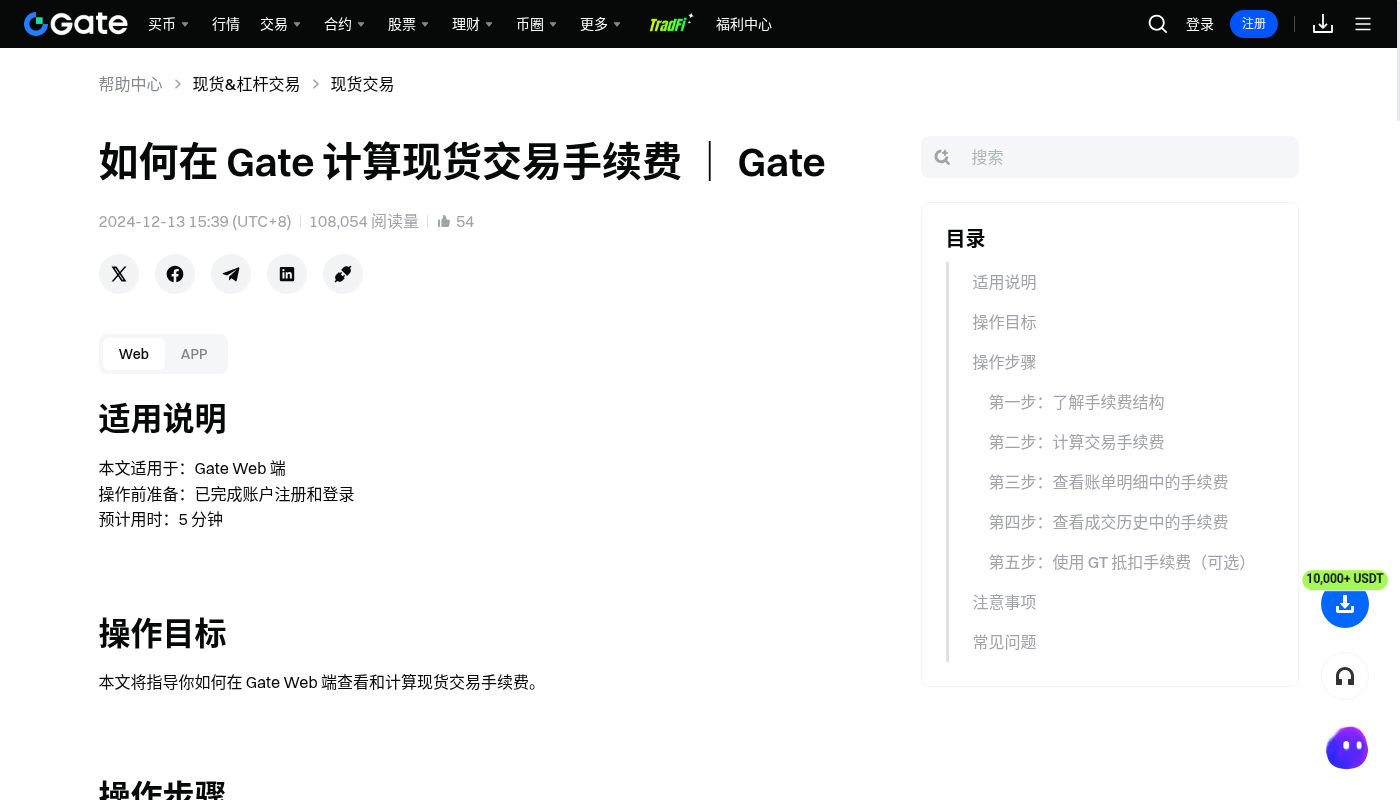The height and width of the screenshot is (800, 1400).
Task: Jump to 注意事项 in table of contents
Action: 1004,602
